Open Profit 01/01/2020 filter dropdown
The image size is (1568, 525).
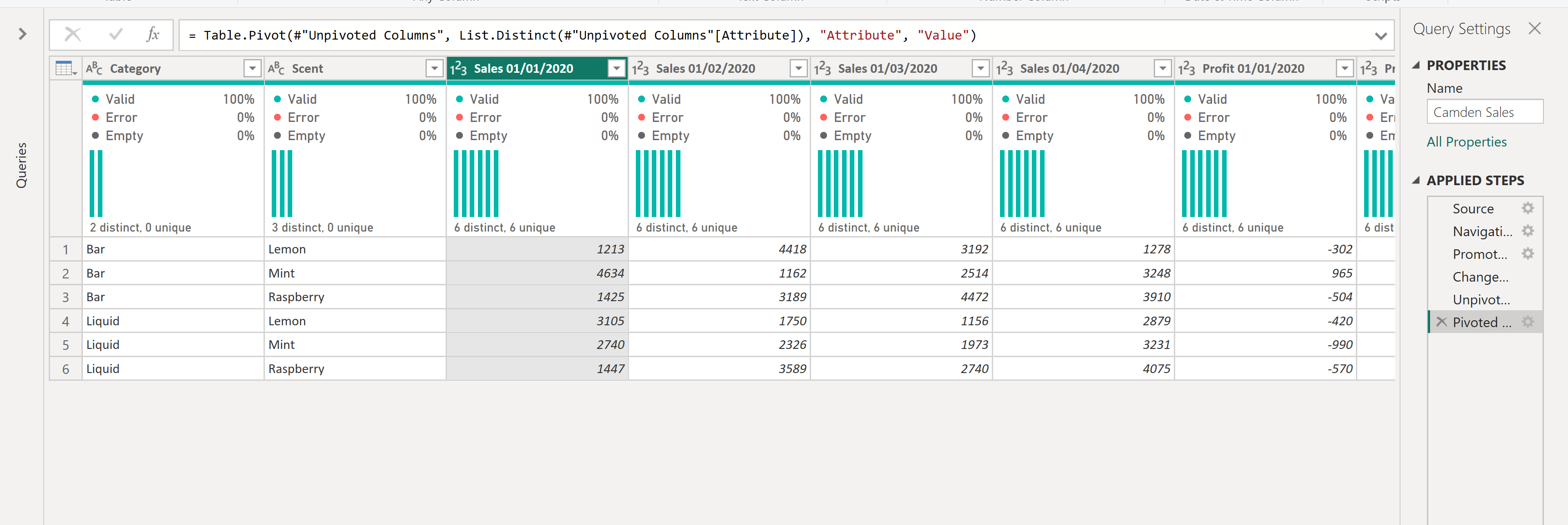(x=1345, y=68)
